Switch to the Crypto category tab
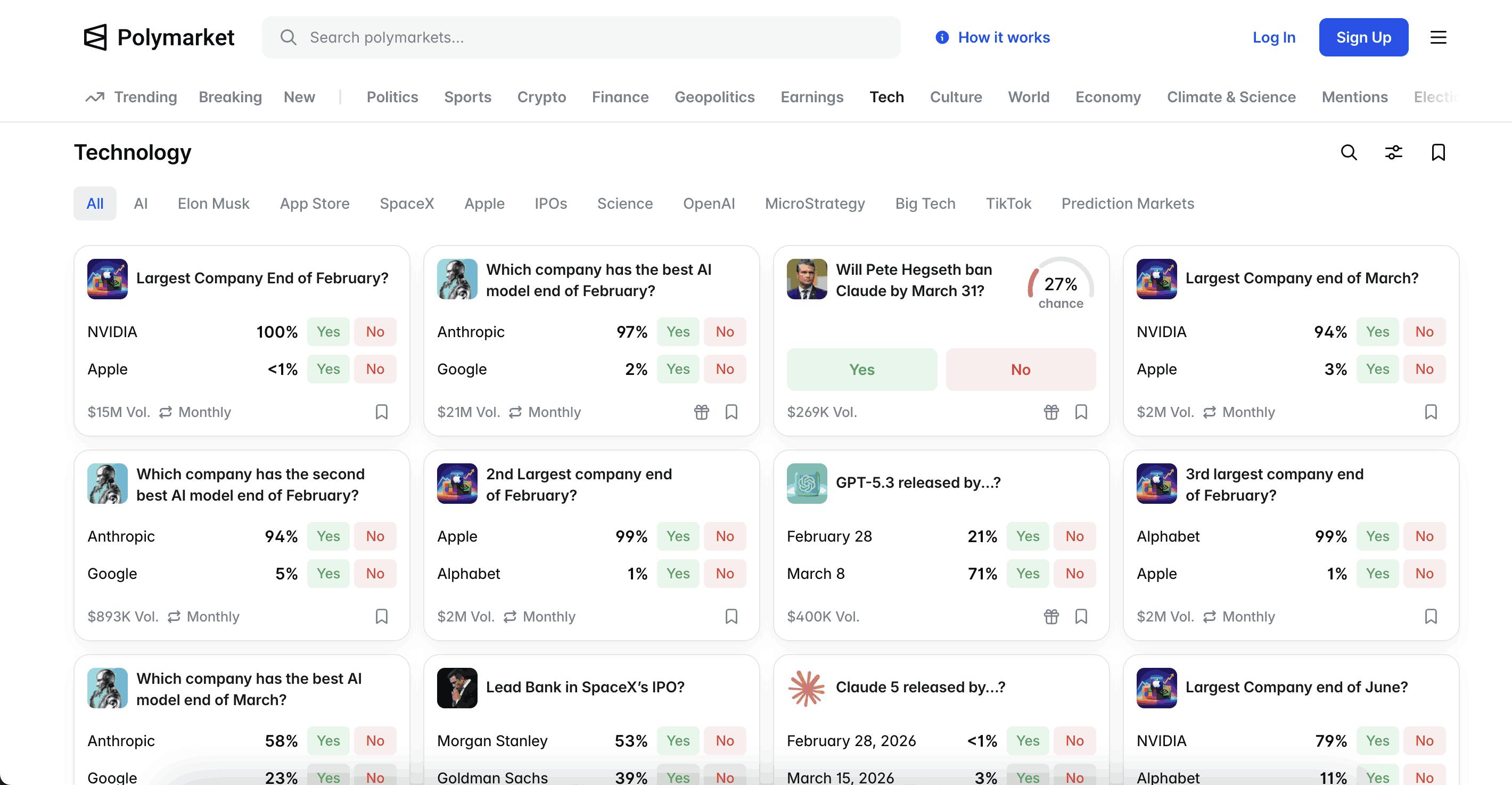This screenshot has width=1512, height=785. coord(541,97)
